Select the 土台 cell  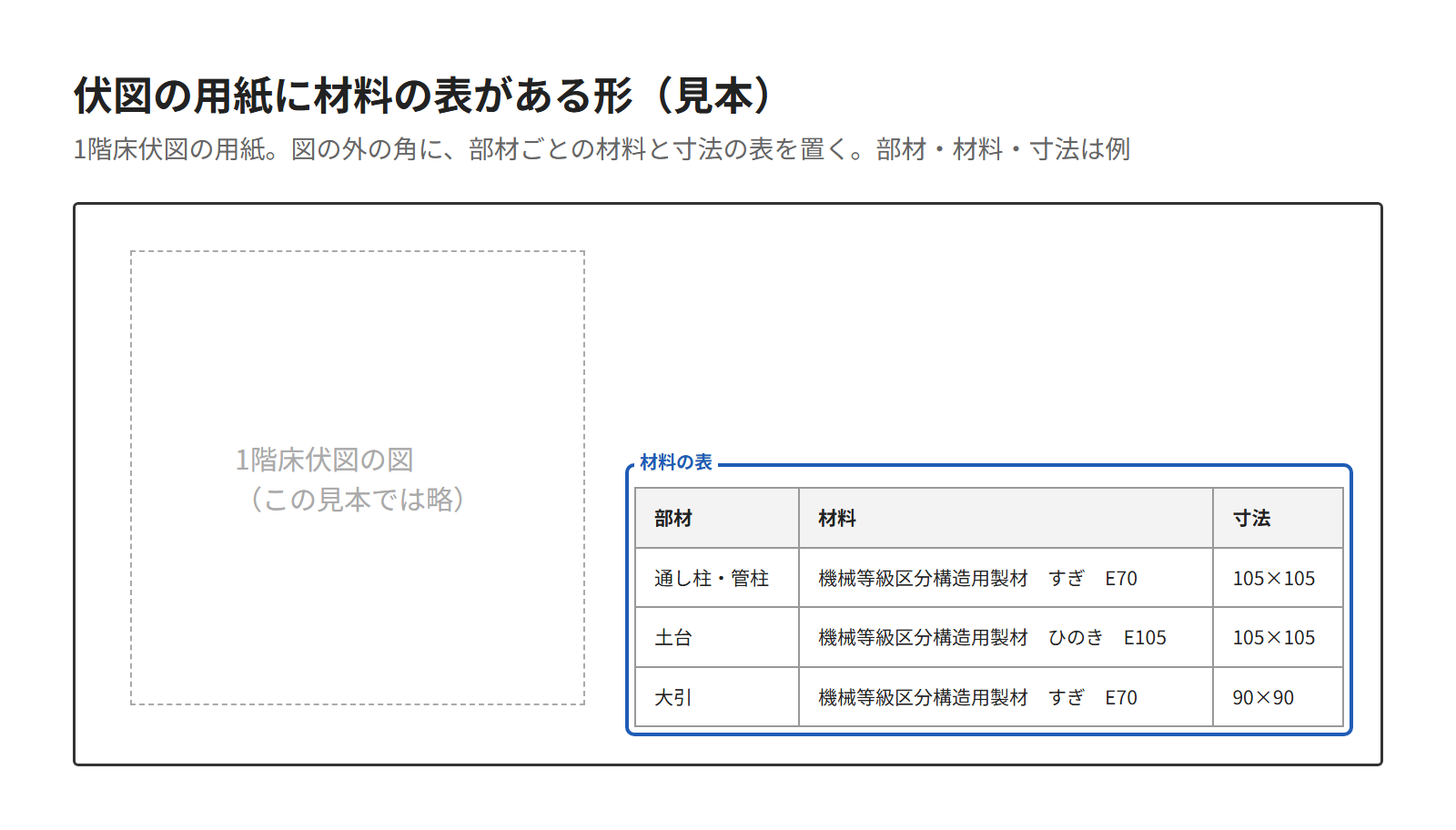point(717,637)
